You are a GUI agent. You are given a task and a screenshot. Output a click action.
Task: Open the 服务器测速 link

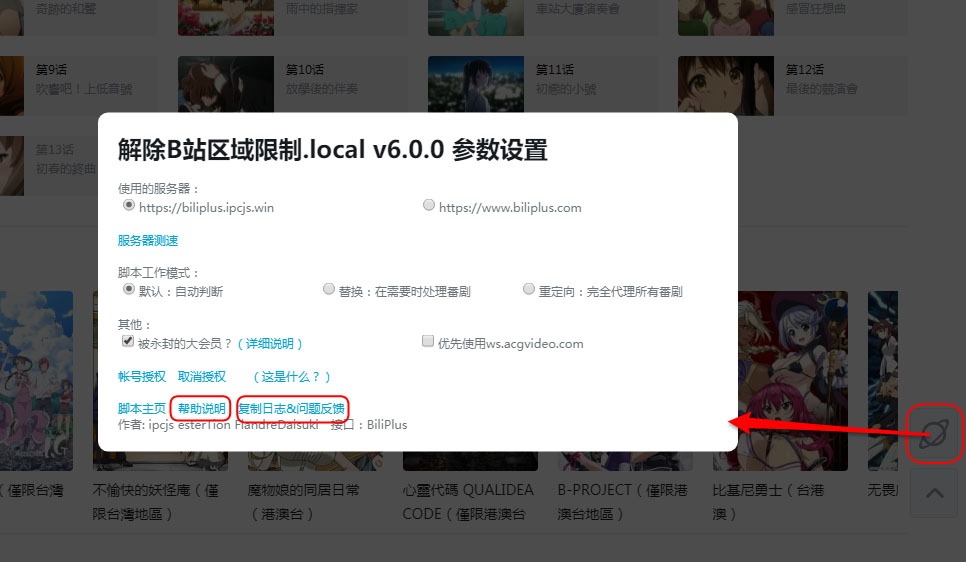148,240
